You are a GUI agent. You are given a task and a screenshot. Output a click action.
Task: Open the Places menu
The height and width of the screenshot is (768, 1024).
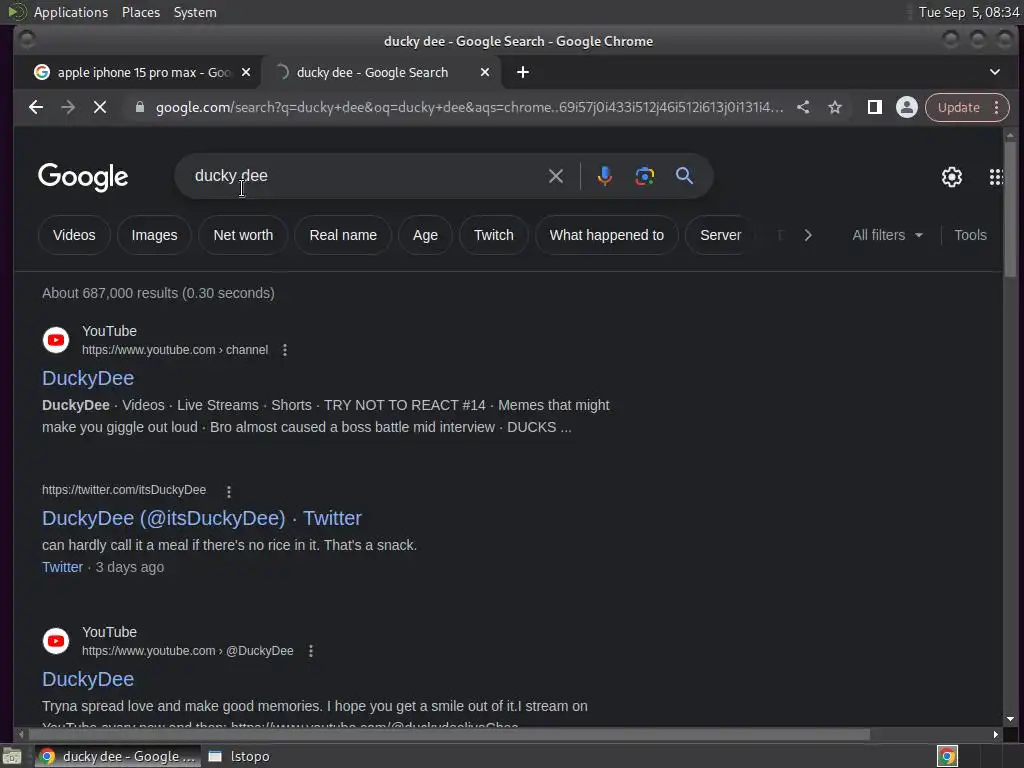(x=141, y=12)
